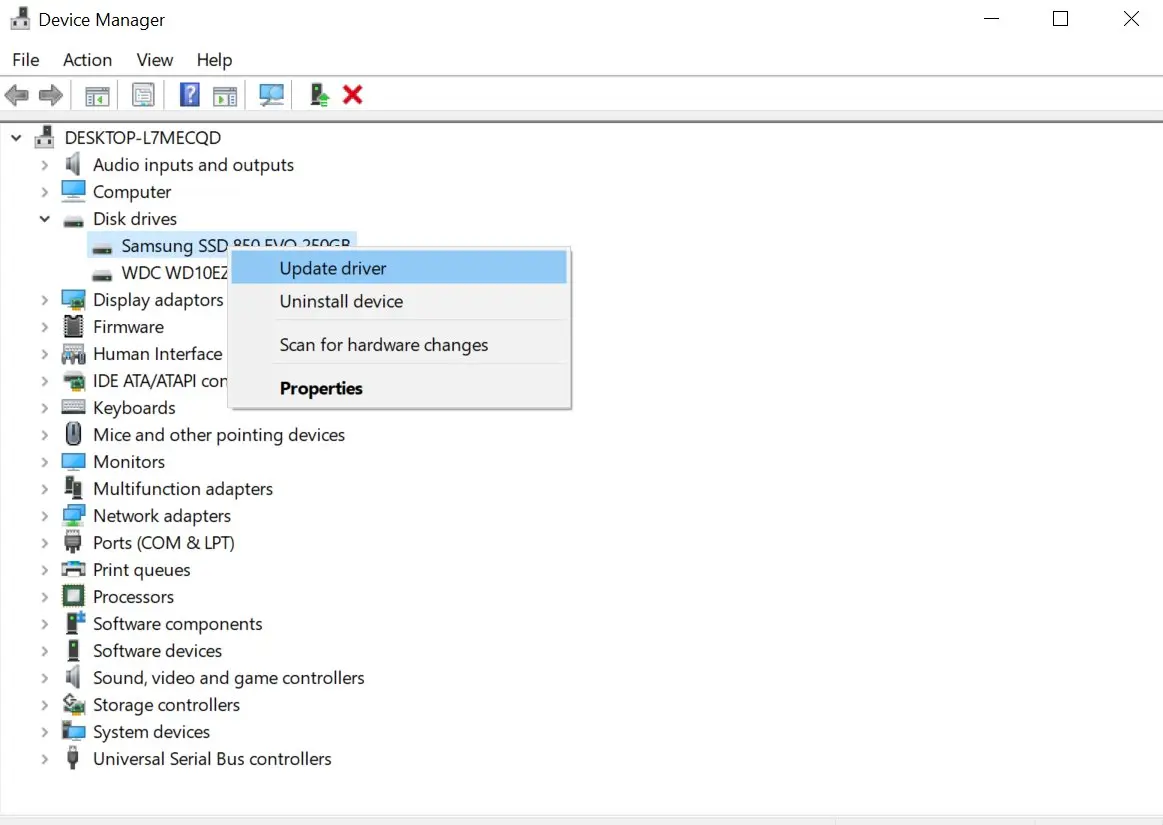Image resolution: width=1163 pixels, height=825 pixels.
Task: Open the Action menu
Action: point(88,59)
